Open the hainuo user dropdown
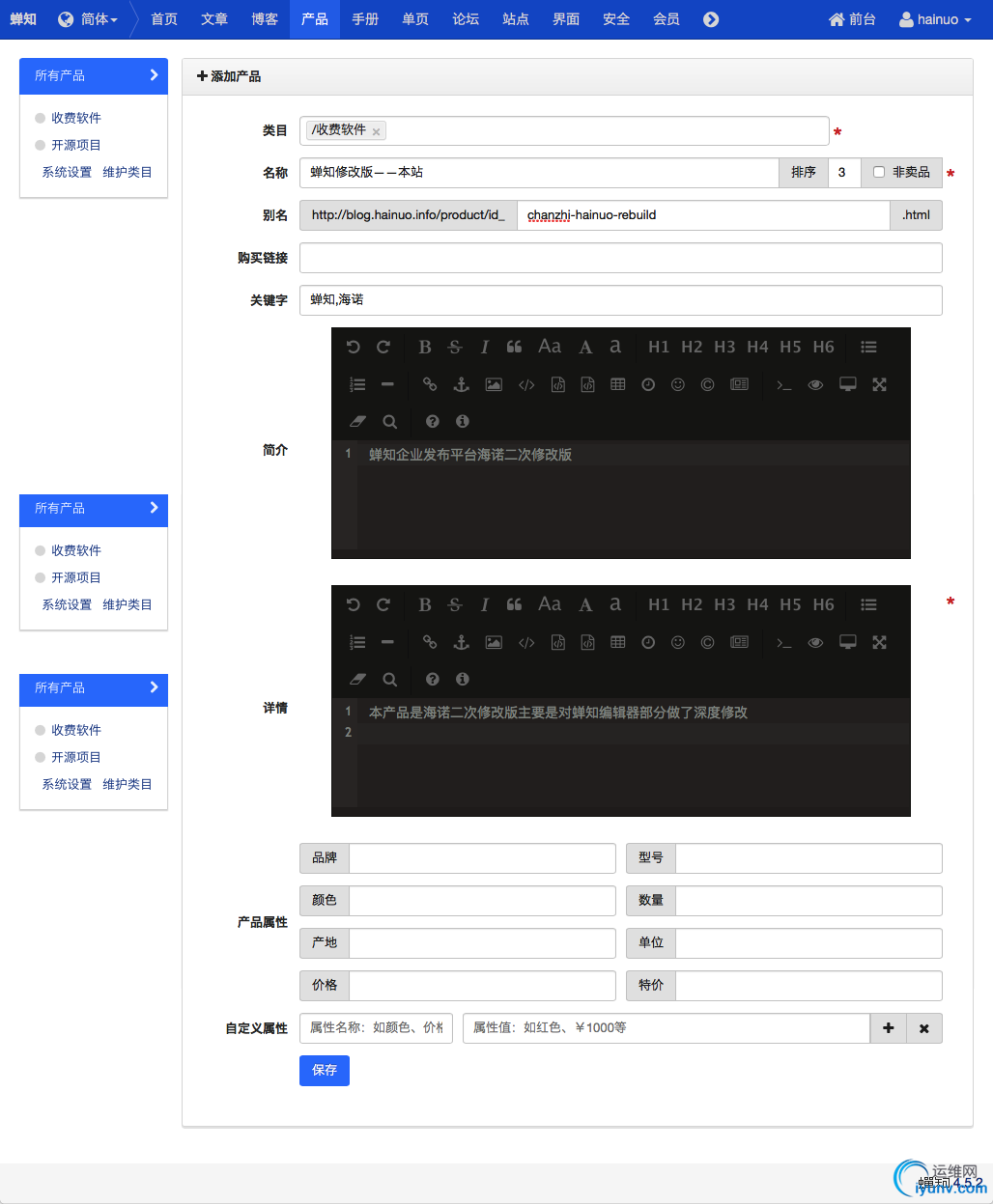The image size is (993, 1204). [x=935, y=19]
